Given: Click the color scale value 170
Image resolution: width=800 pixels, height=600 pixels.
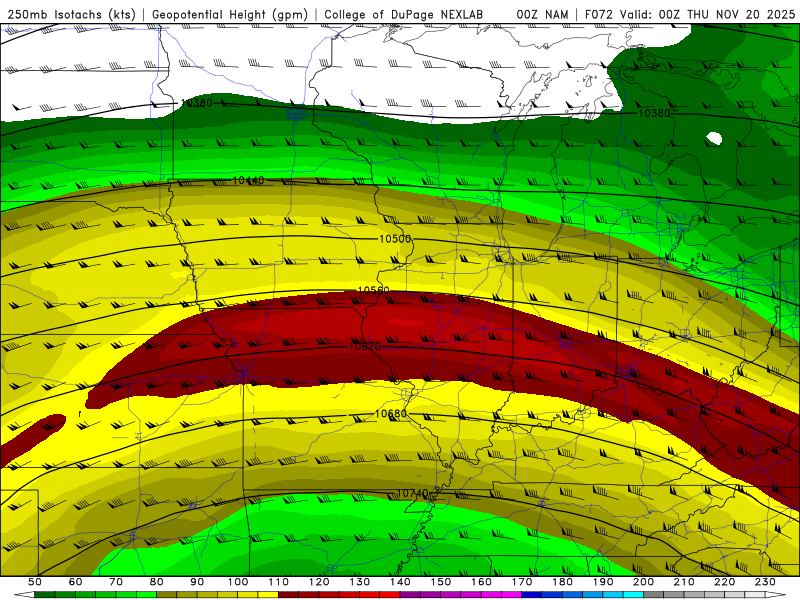Looking at the screenshot, I should point(522,582).
